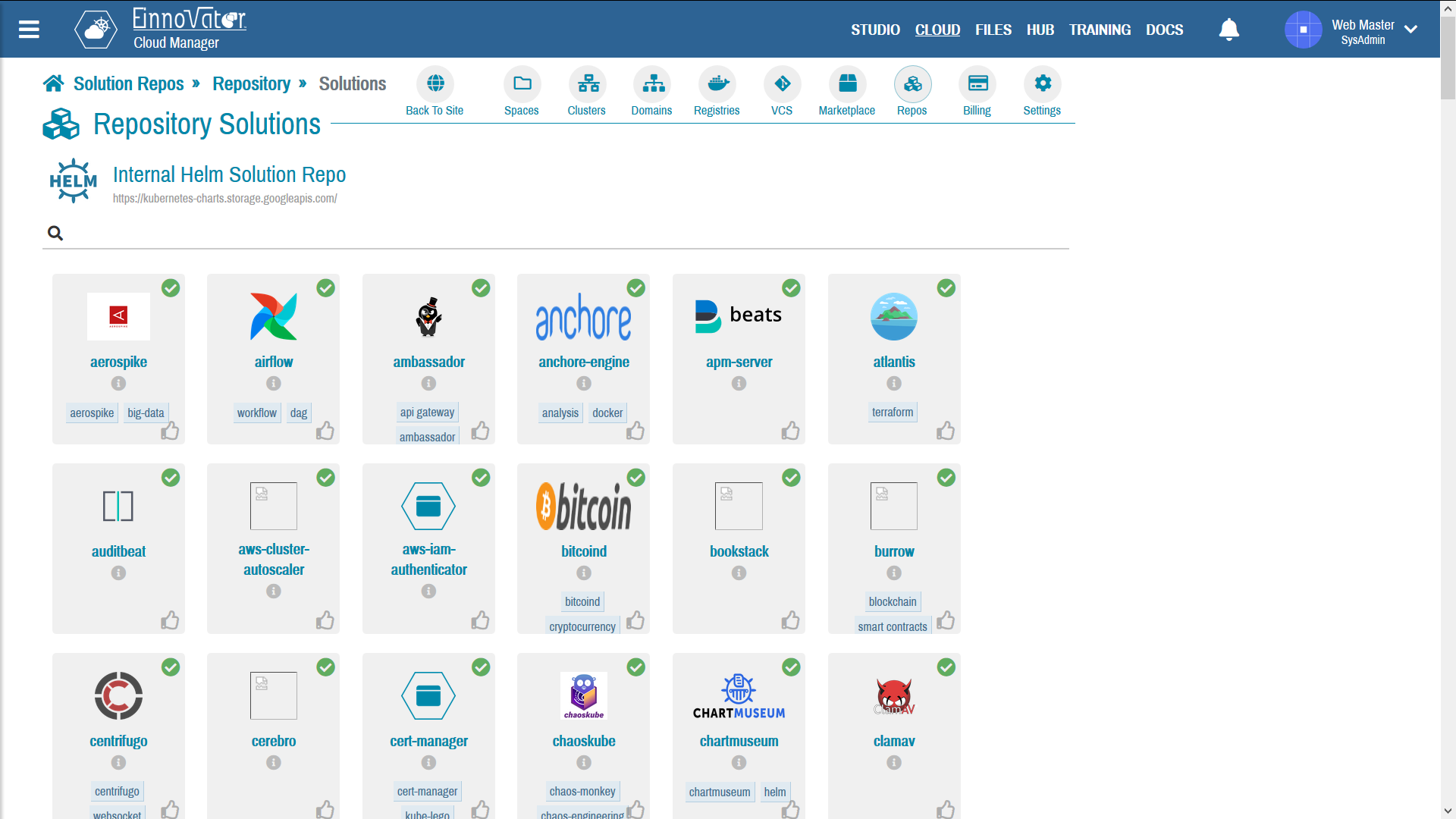The width and height of the screenshot is (1456, 819).
Task: Focus the solutions search field
Action: pos(556,233)
